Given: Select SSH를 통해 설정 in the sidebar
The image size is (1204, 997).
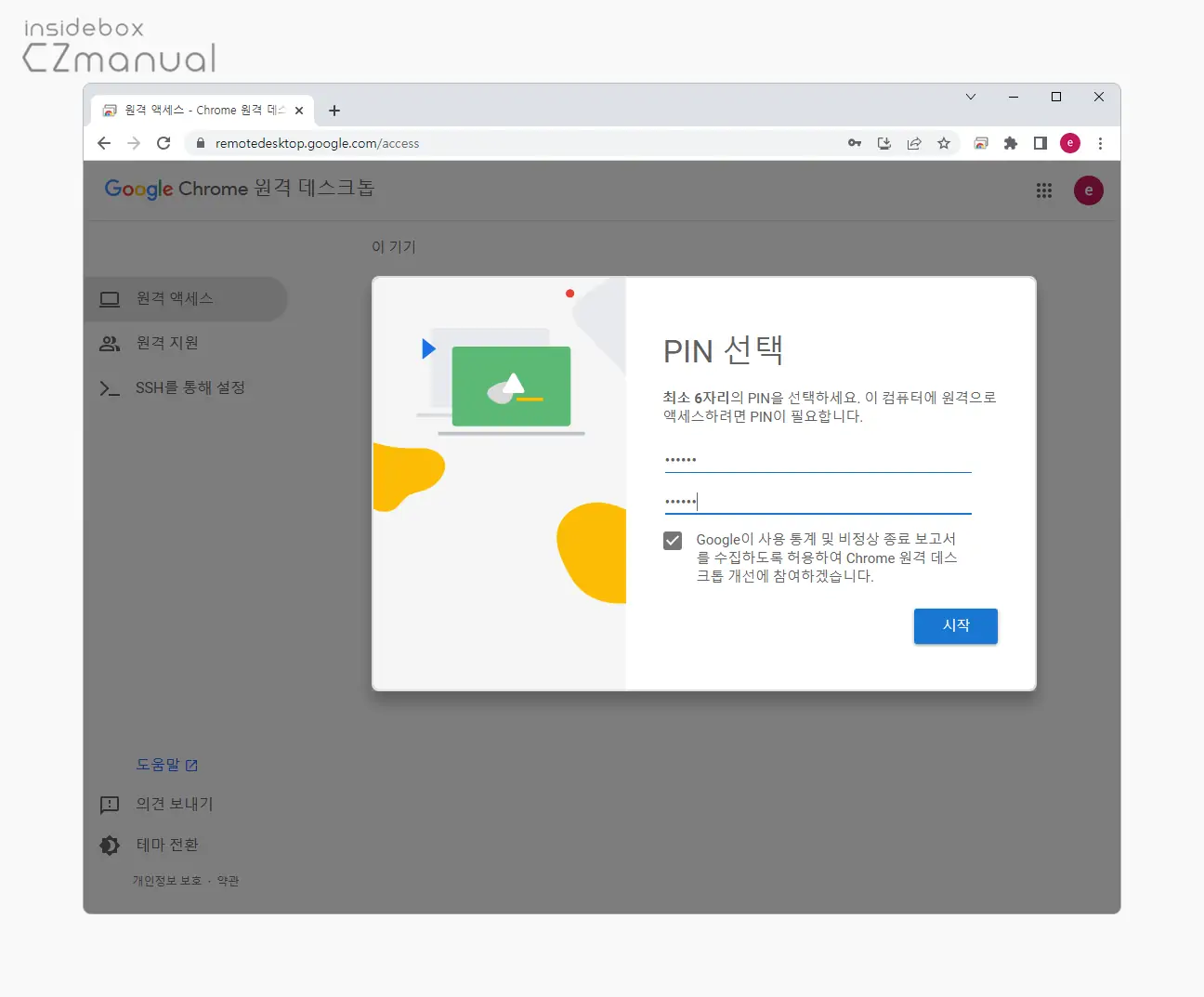Looking at the screenshot, I should pos(186,387).
